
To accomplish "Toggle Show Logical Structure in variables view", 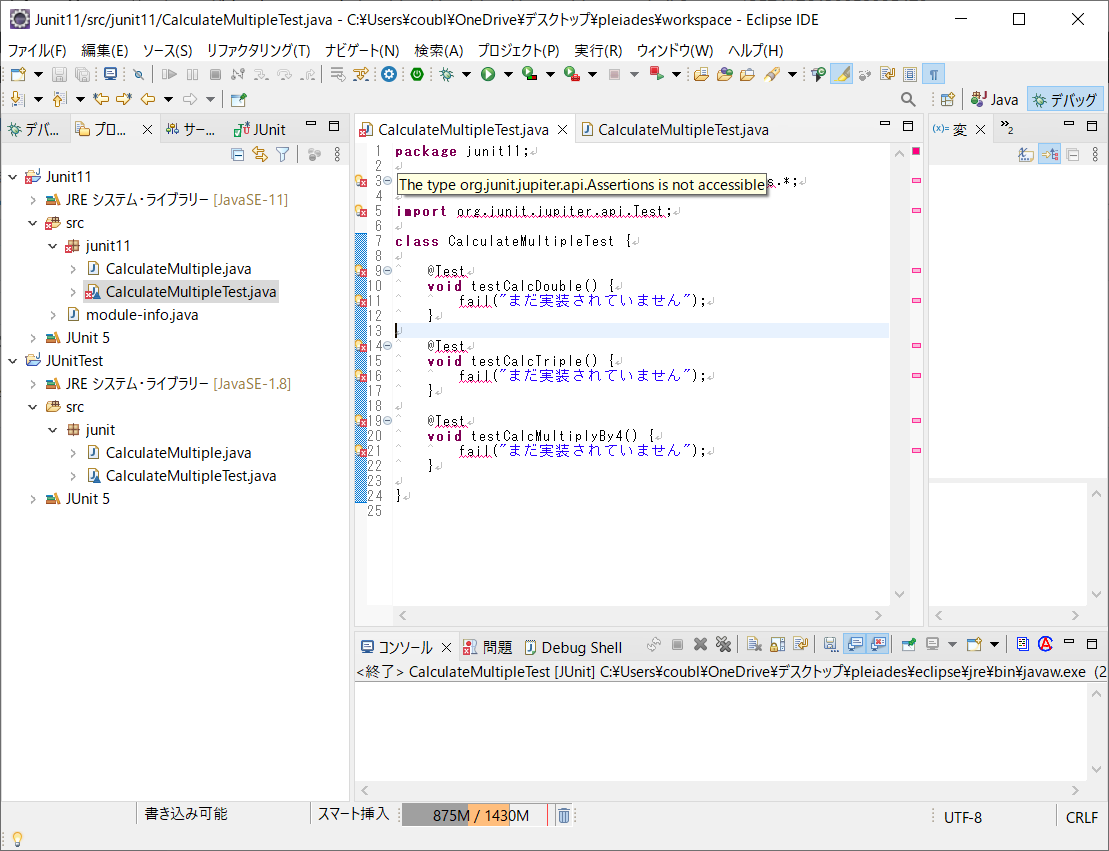I will tap(1050, 154).
